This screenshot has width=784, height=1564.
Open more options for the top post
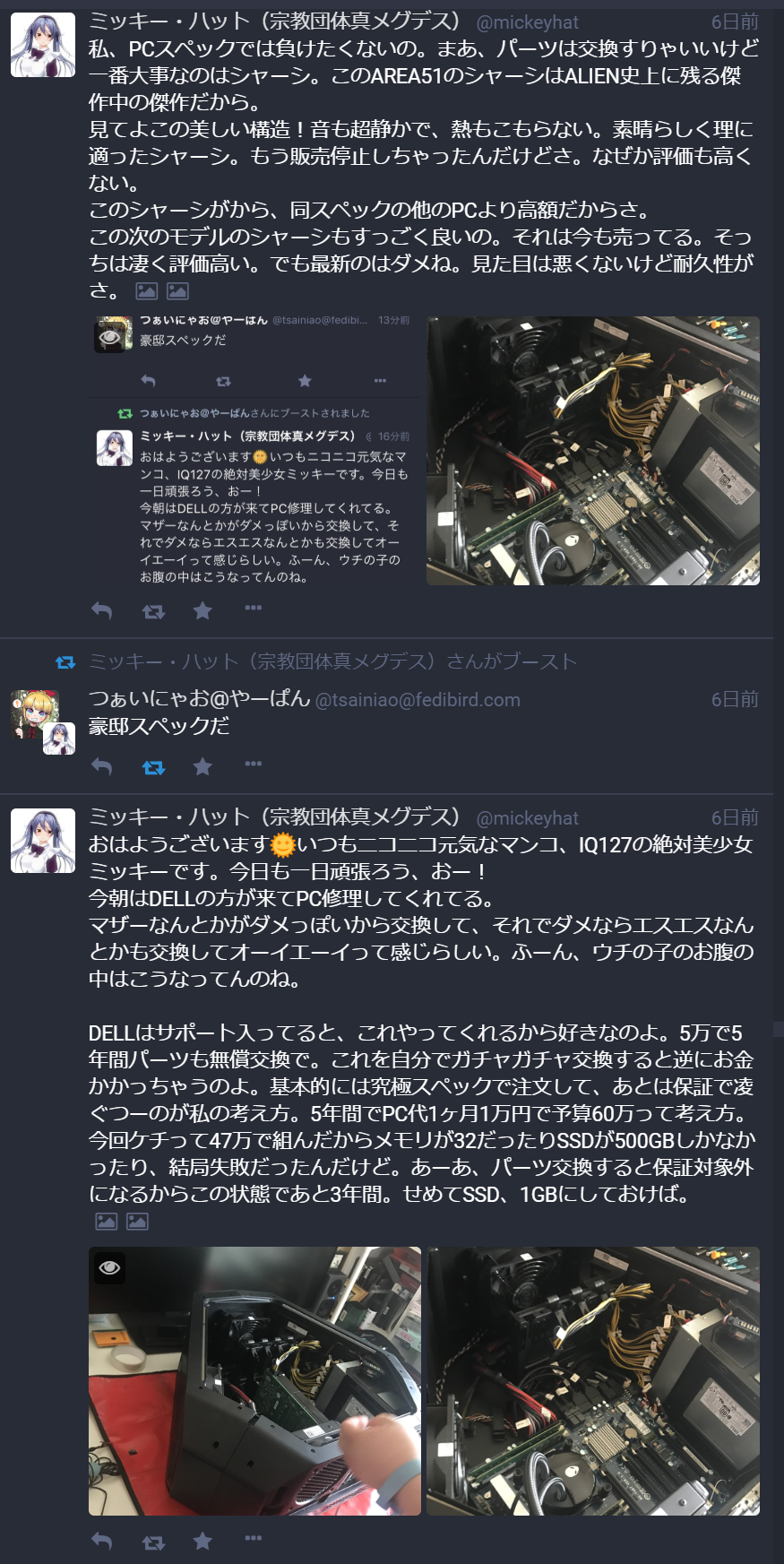(254, 608)
